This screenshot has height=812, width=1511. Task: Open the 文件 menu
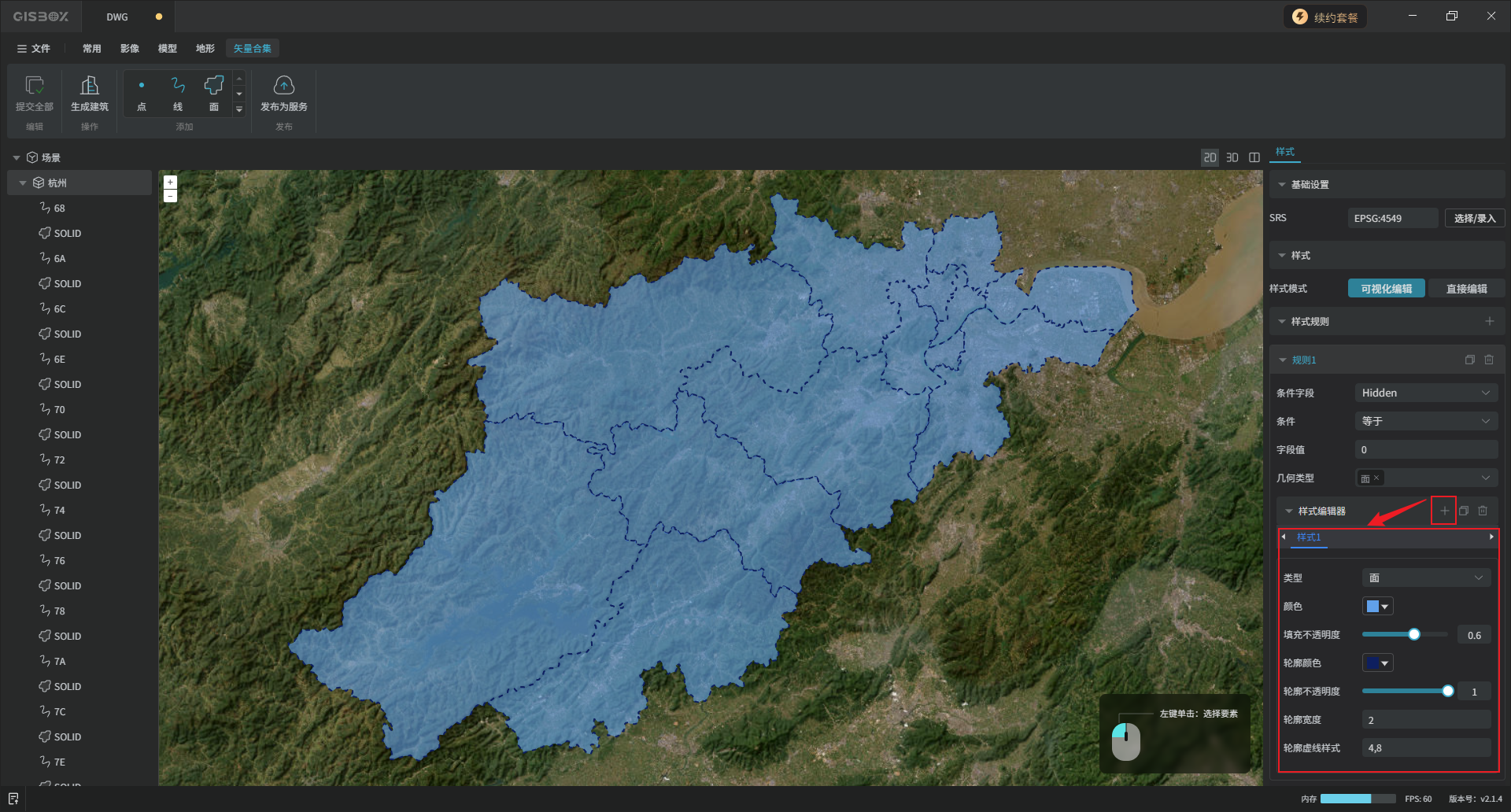pos(34,49)
